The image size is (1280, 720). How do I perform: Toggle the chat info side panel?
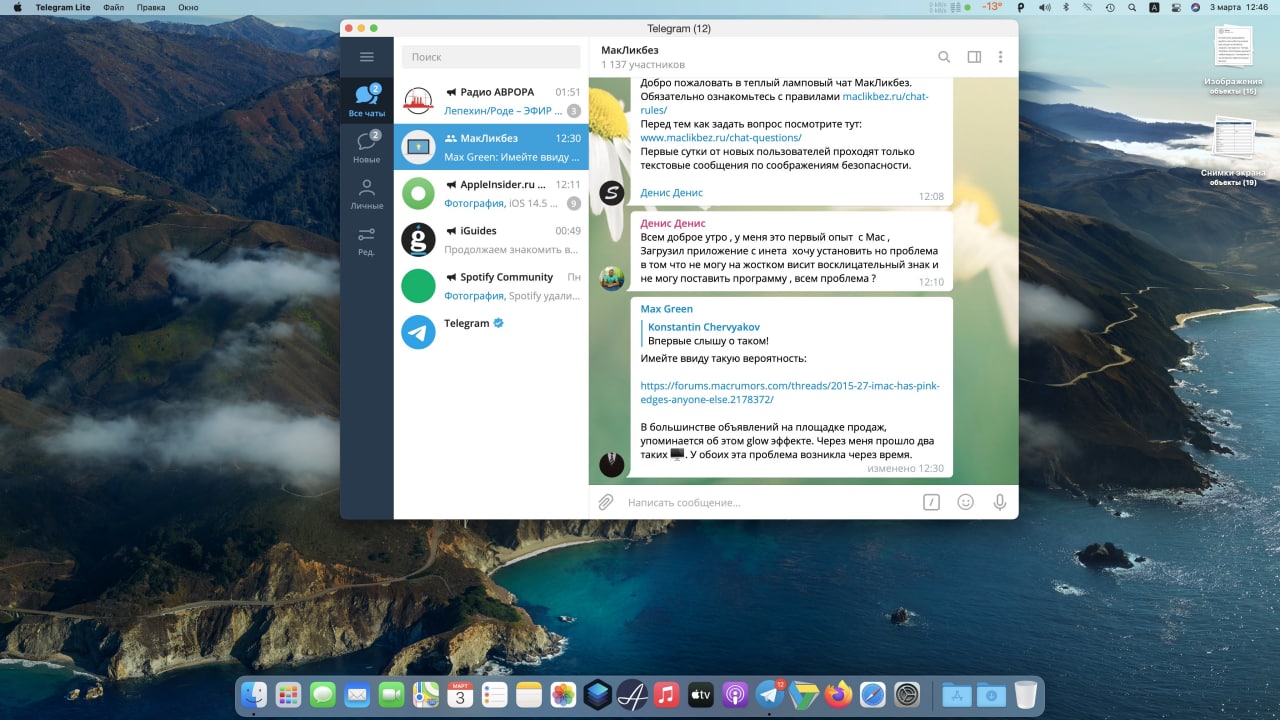click(974, 57)
